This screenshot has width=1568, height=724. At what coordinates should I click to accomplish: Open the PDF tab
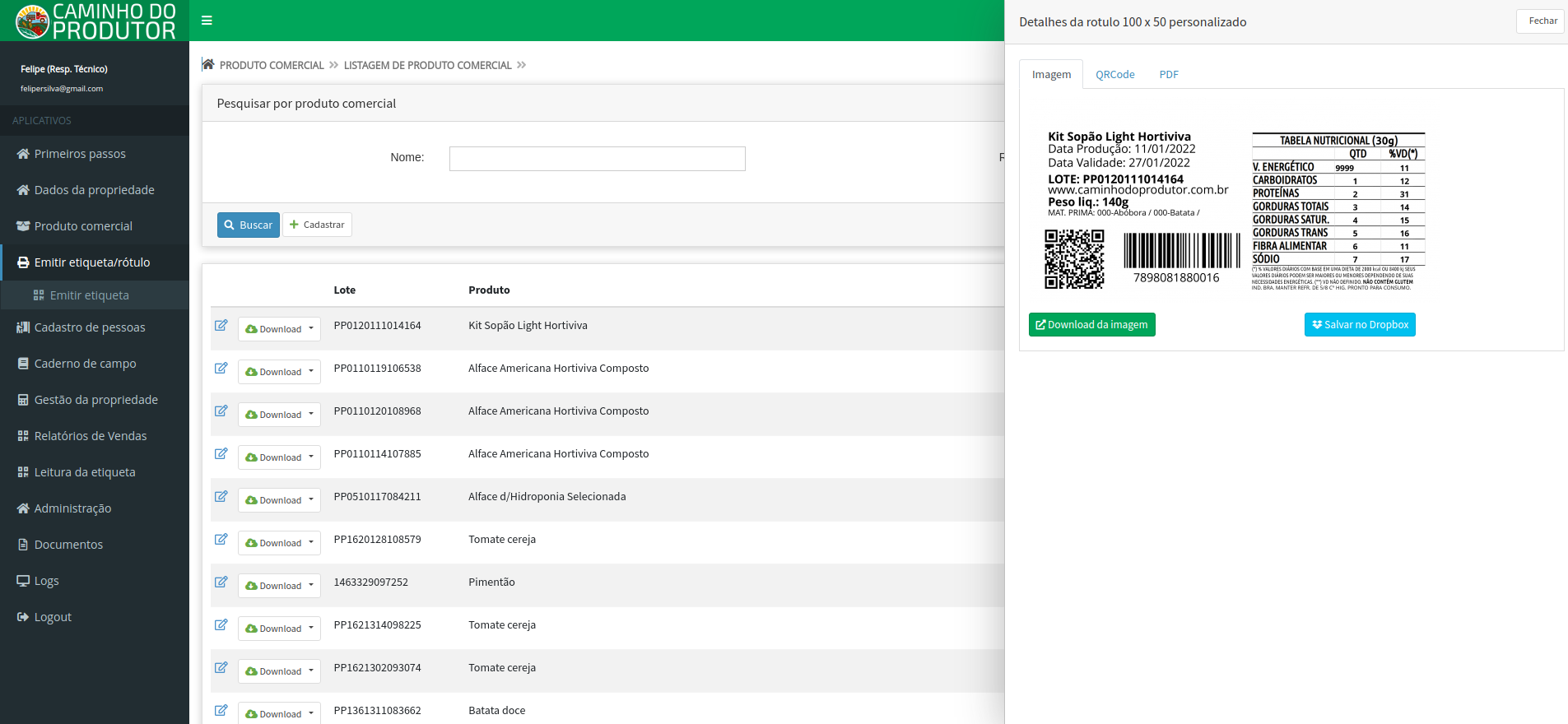point(1169,75)
